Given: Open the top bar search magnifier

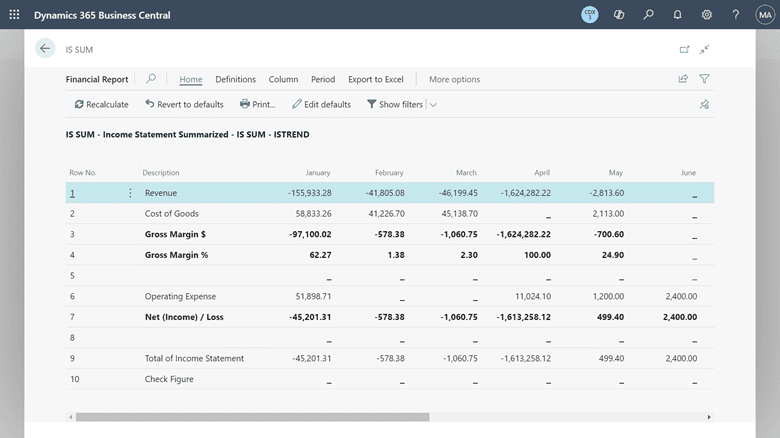Looking at the screenshot, I should 648,15.
